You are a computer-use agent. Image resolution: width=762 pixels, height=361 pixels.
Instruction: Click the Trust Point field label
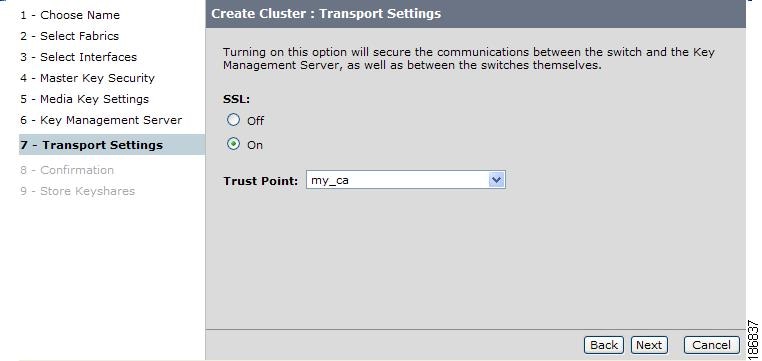point(260,181)
